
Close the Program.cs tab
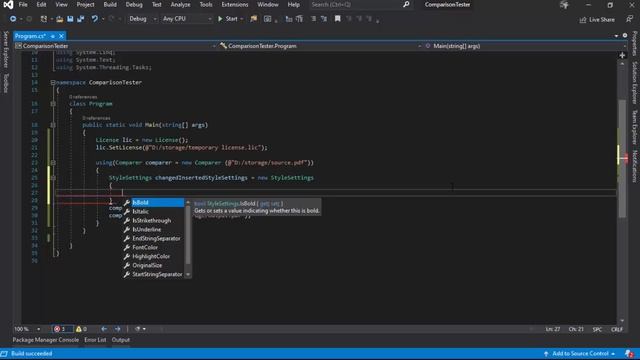click(61, 36)
